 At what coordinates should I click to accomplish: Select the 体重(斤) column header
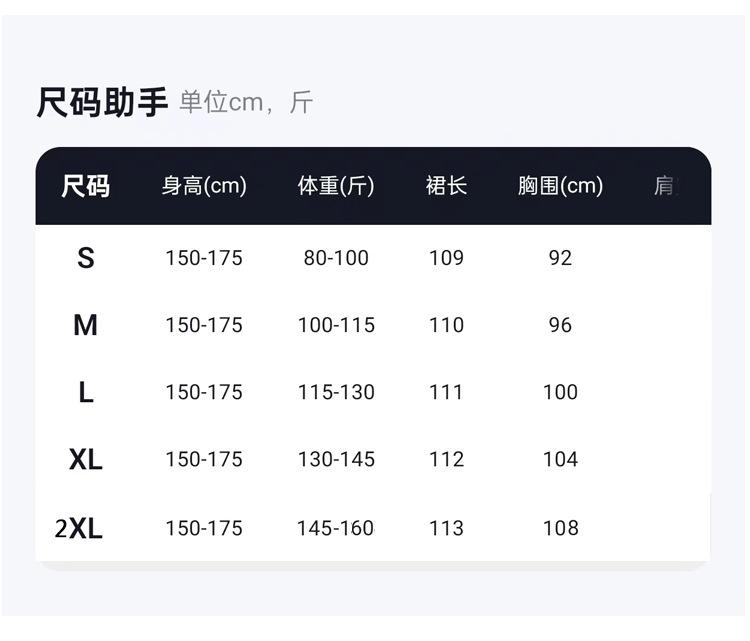(x=336, y=186)
